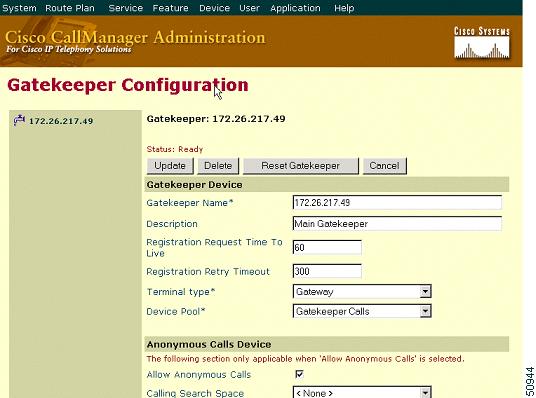Click the Status: Ready text
The height and width of the screenshot is (398, 536).
(175, 149)
